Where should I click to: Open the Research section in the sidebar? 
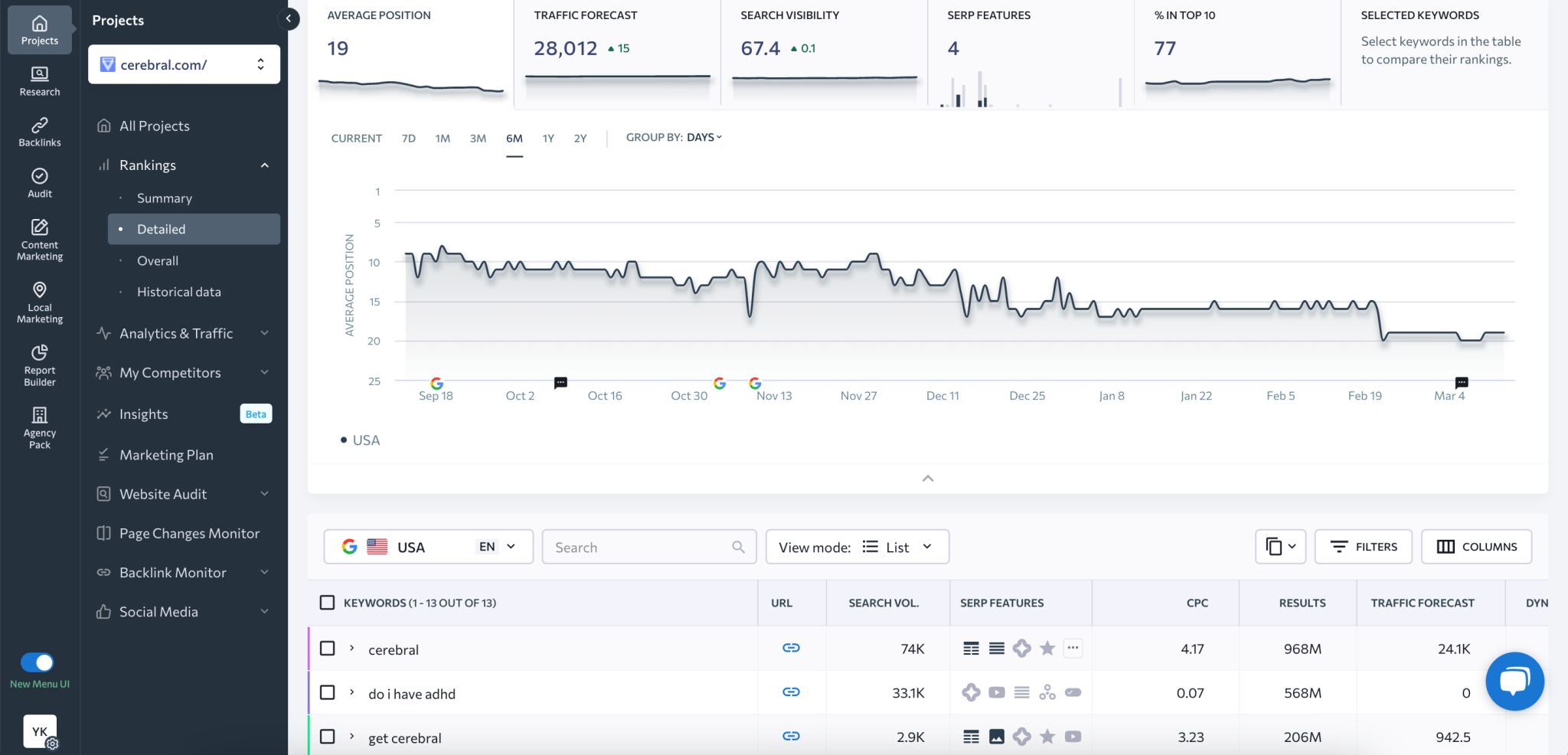pyautogui.click(x=39, y=80)
